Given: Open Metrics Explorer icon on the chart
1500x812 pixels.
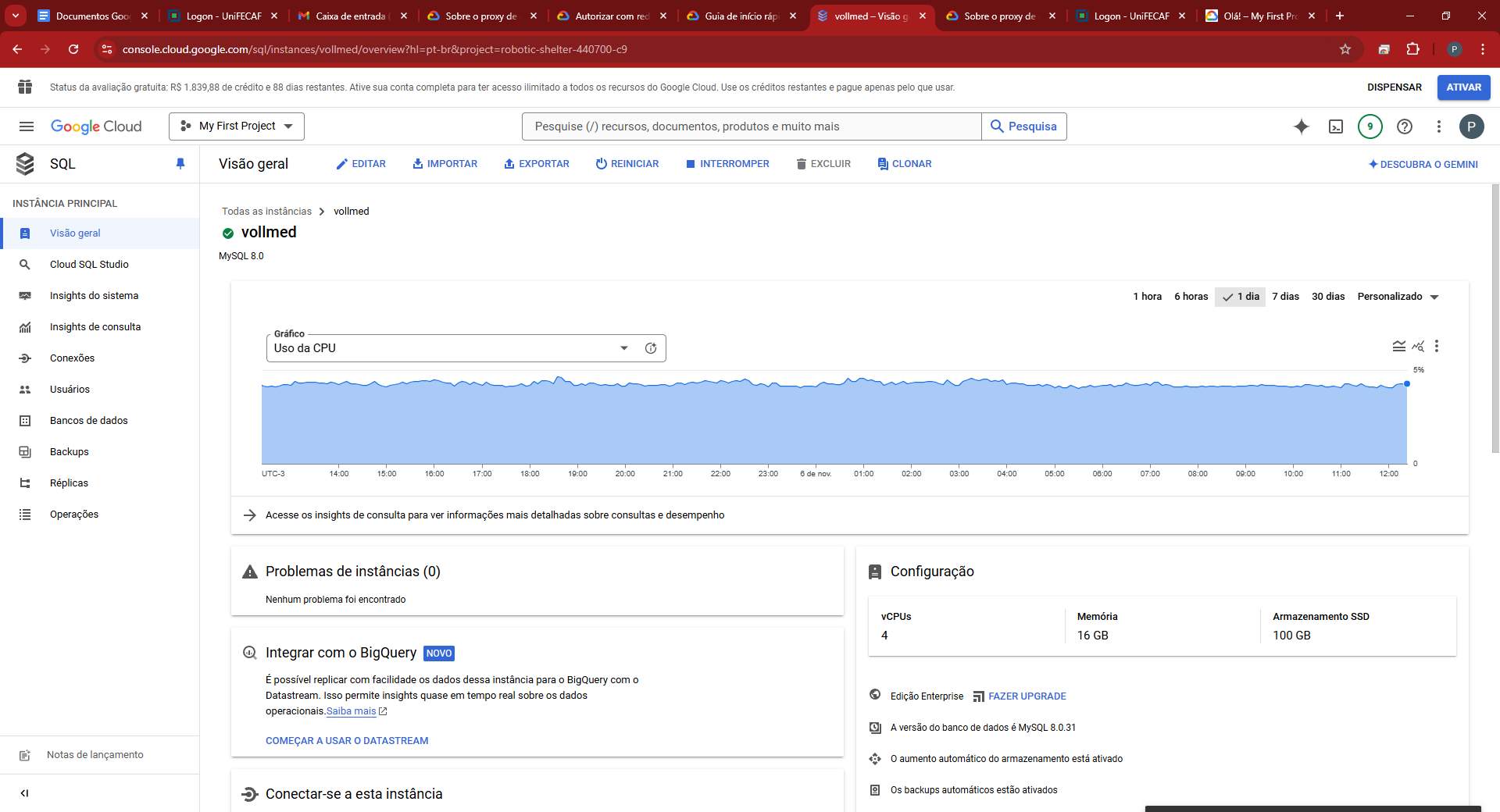Looking at the screenshot, I should click(1418, 346).
